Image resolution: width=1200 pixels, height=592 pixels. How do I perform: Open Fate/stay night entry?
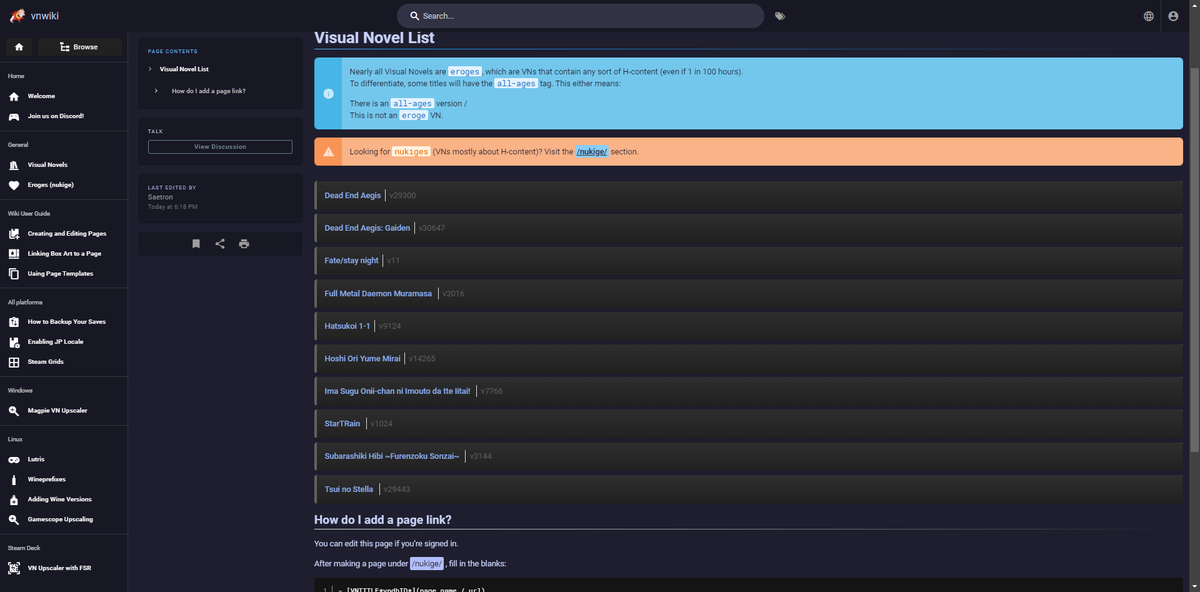coord(352,261)
